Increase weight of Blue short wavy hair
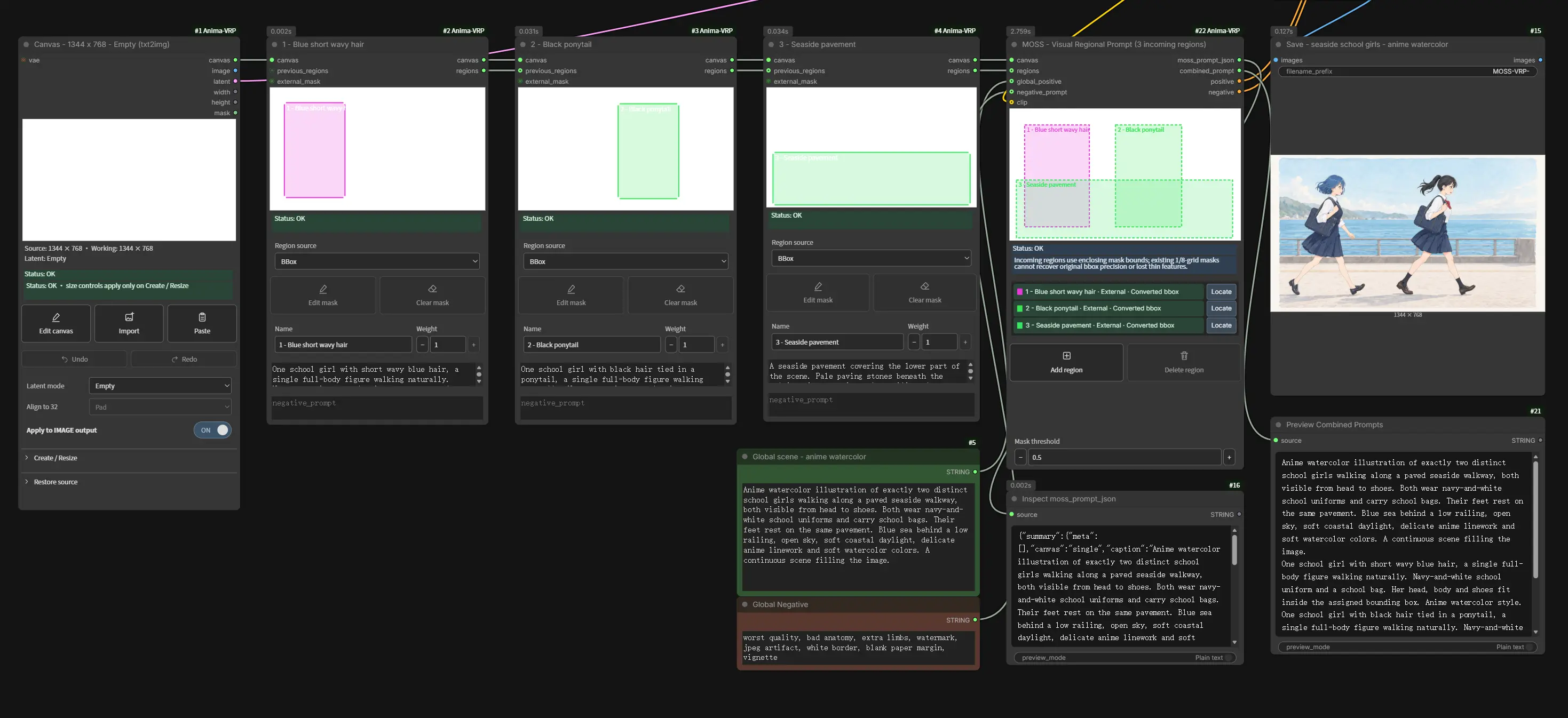Screen dimensions: 1568x718 [473, 345]
